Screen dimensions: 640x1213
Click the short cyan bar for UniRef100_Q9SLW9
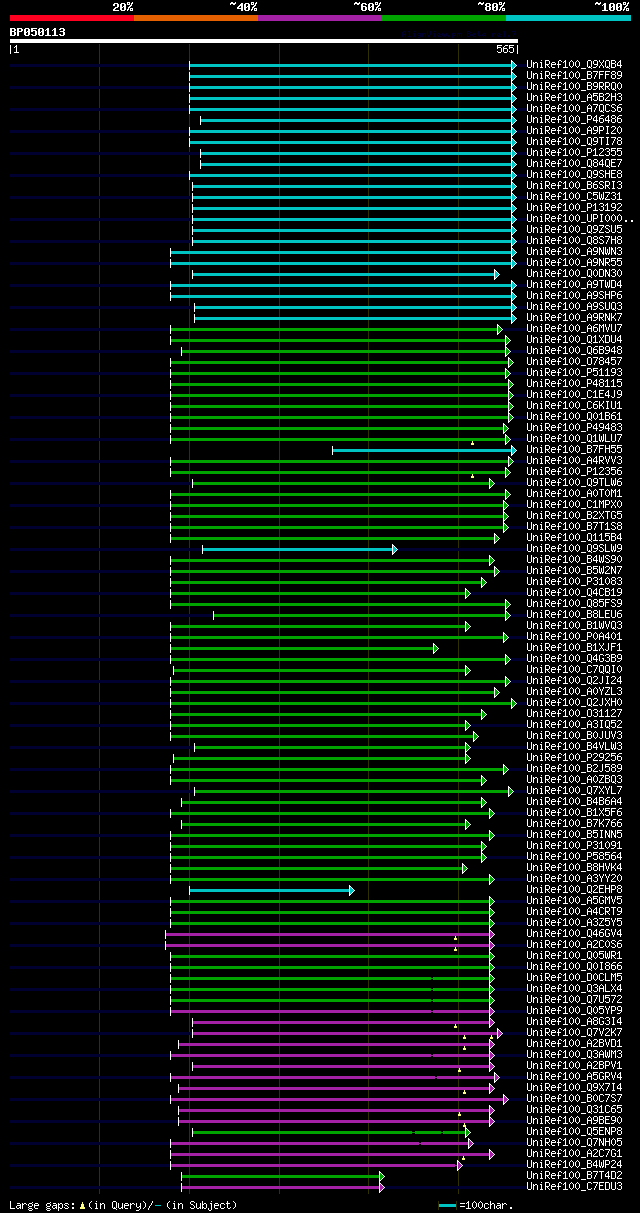click(x=300, y=549)
